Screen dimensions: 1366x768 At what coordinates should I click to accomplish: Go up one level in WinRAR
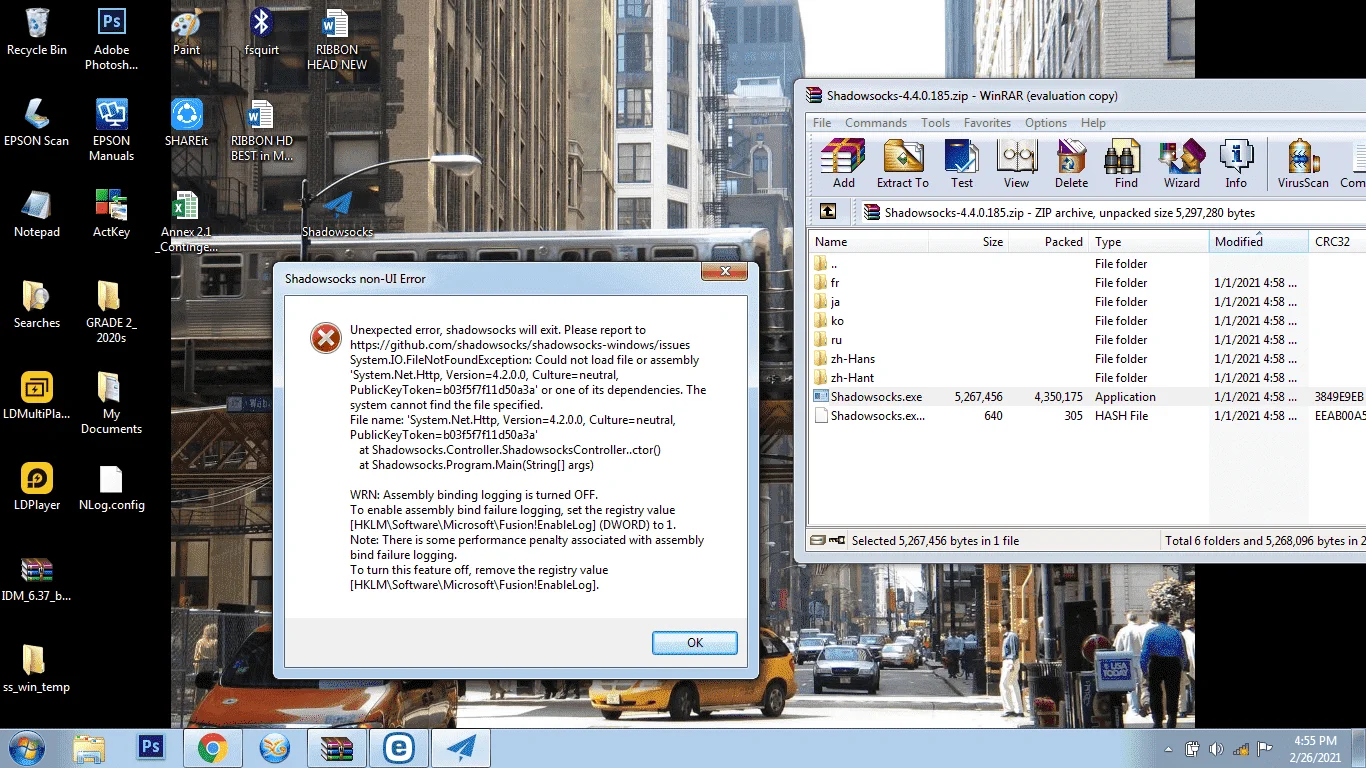(828, 212)
